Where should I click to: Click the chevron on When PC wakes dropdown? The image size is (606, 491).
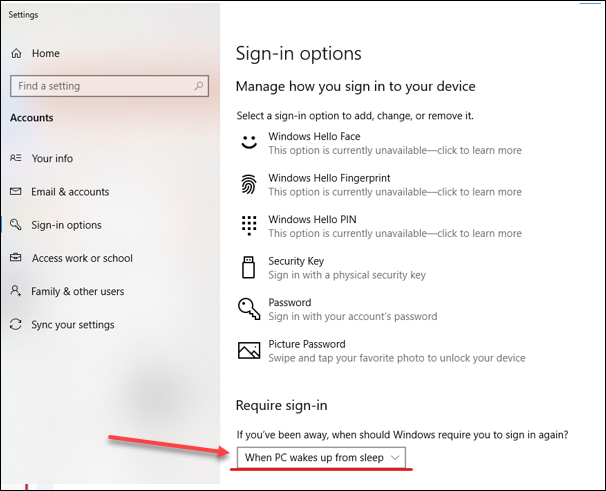[x=395, y=458]
